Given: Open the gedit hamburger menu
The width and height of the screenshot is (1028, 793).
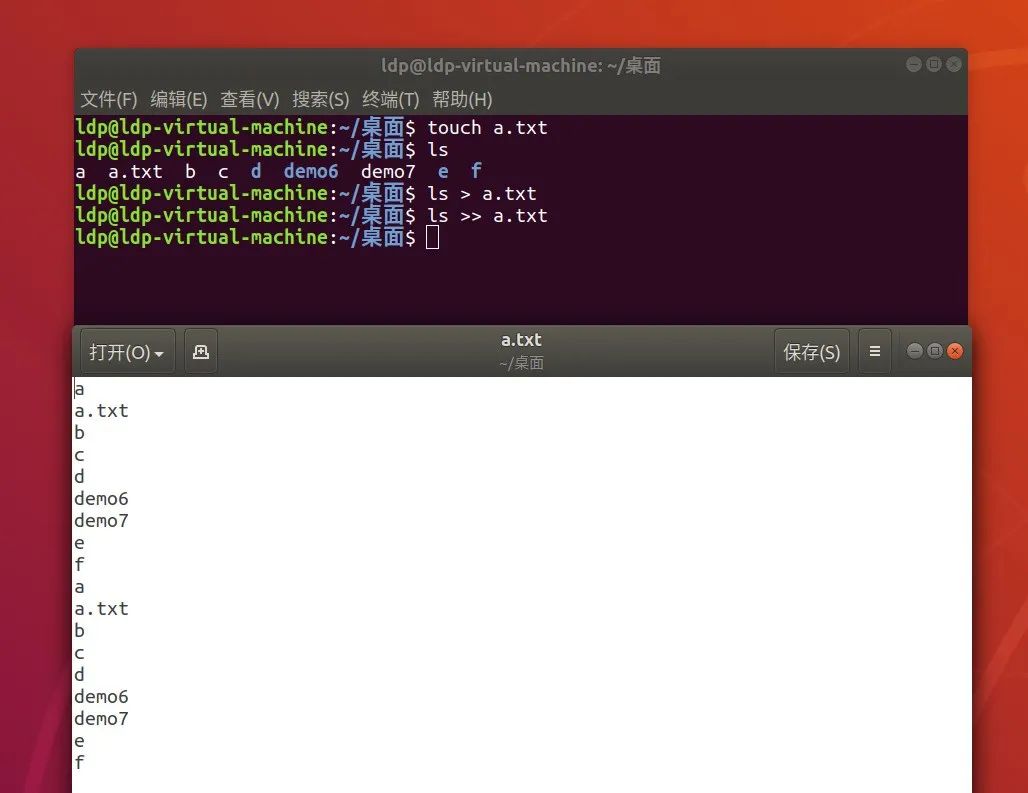Looking at the screenshot, I should (875, 352).
